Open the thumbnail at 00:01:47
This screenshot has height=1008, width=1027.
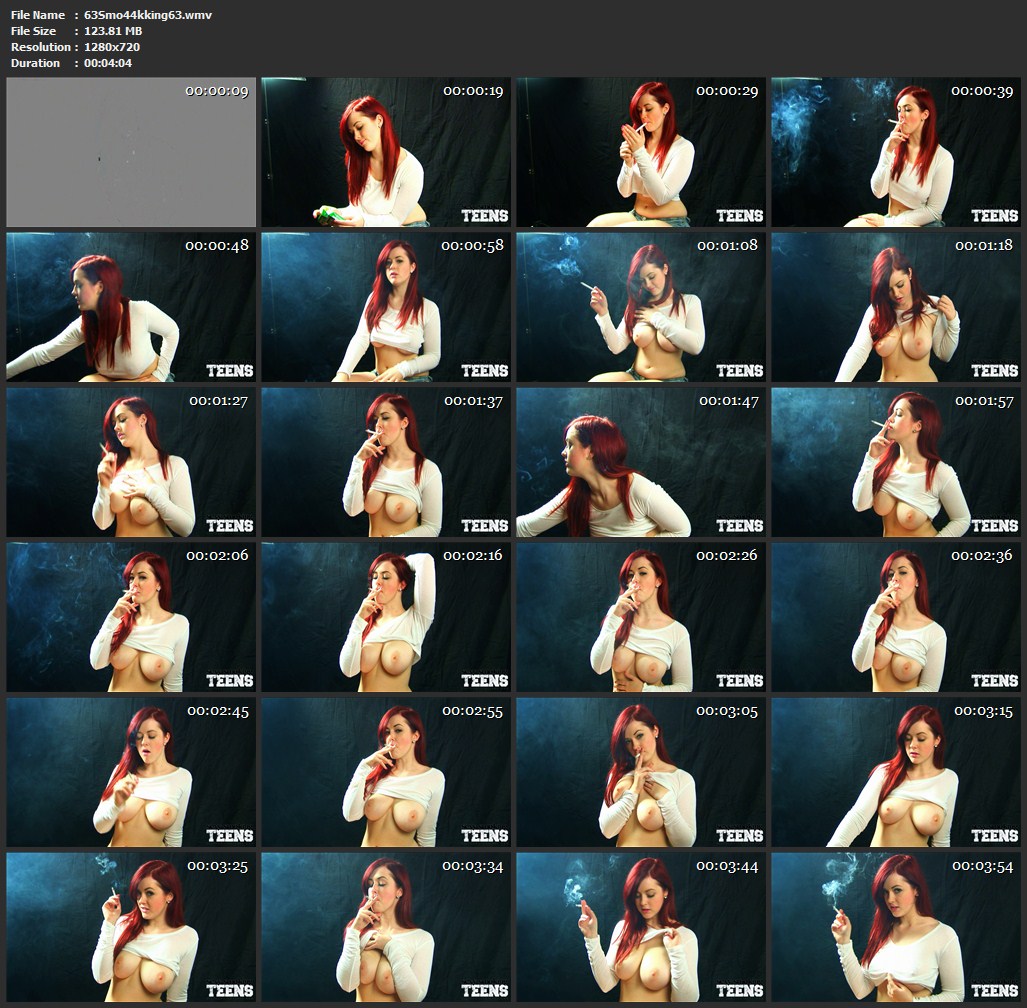[x=641, y=462]
